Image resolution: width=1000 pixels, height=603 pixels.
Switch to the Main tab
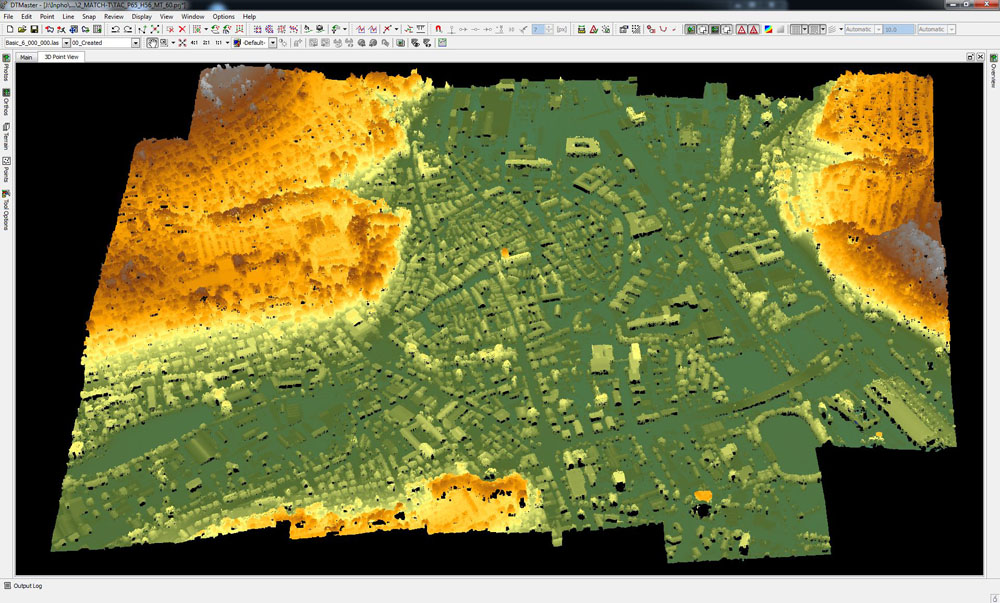pos(27,57)
